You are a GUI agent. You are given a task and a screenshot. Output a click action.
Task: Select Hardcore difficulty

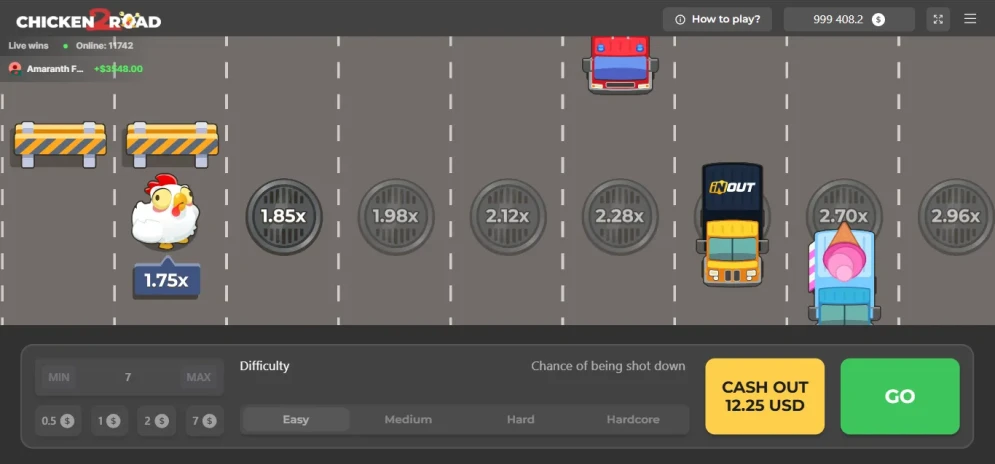633,420
